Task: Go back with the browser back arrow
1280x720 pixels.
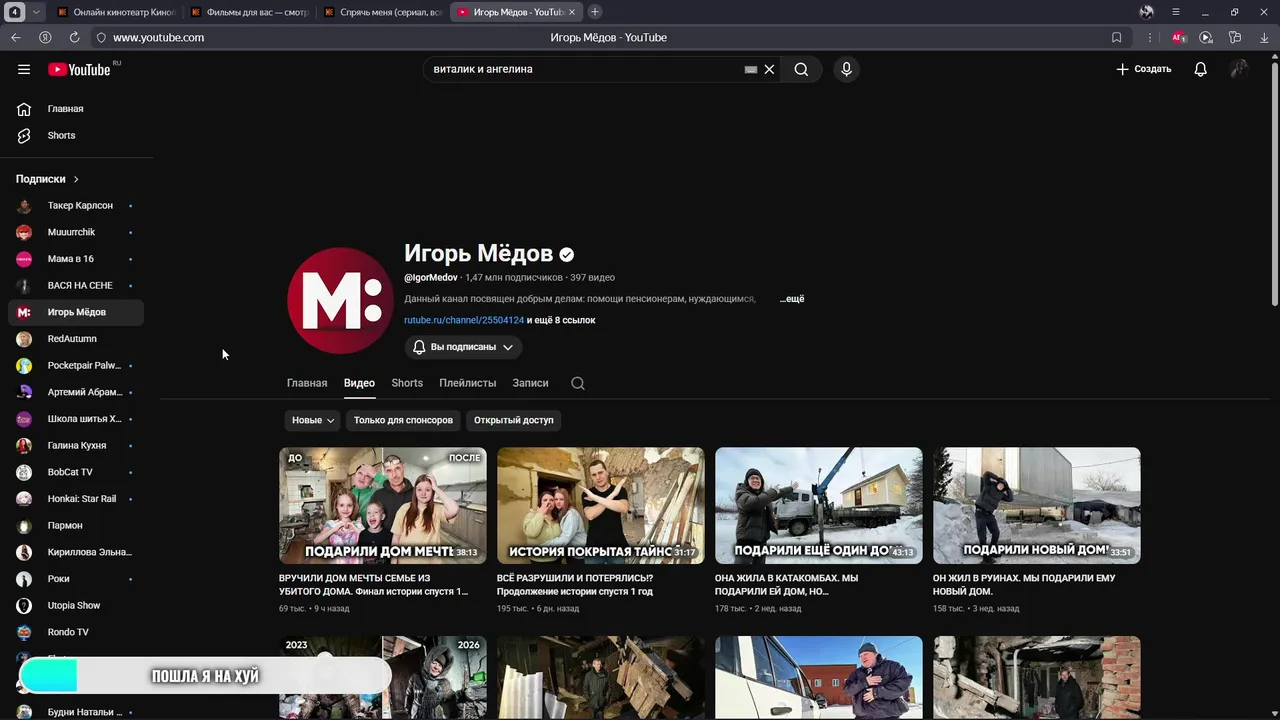Action: tap(15, 37)
